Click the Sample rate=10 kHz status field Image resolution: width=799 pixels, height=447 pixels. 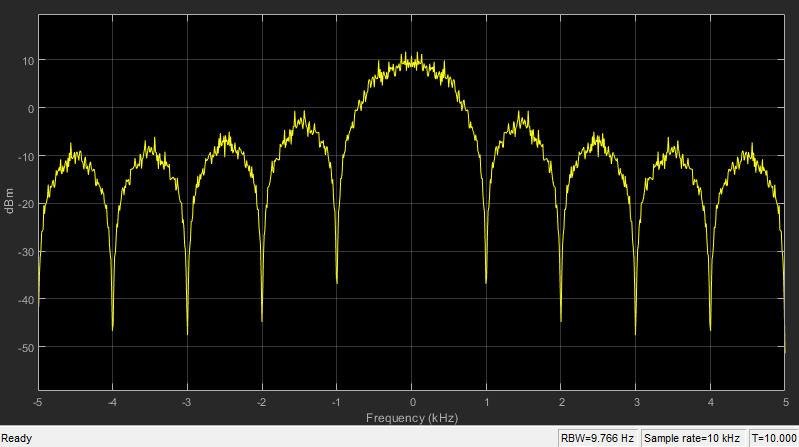click(691, 438)
